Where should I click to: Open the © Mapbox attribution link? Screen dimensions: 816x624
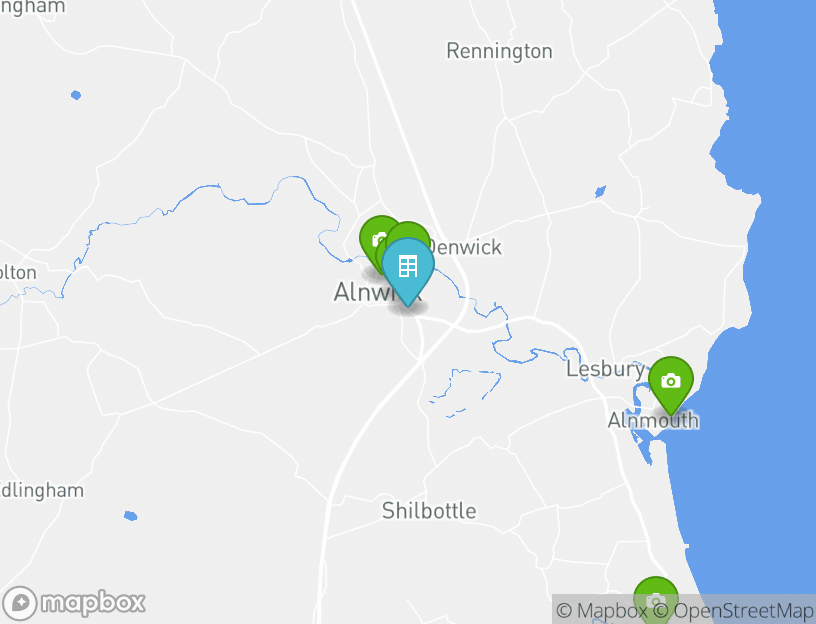tap(602, 610)
